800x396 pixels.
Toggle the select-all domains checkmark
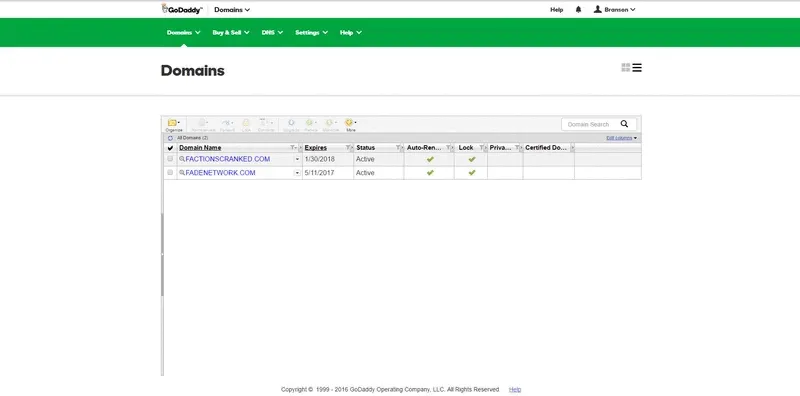click(170, 148)
